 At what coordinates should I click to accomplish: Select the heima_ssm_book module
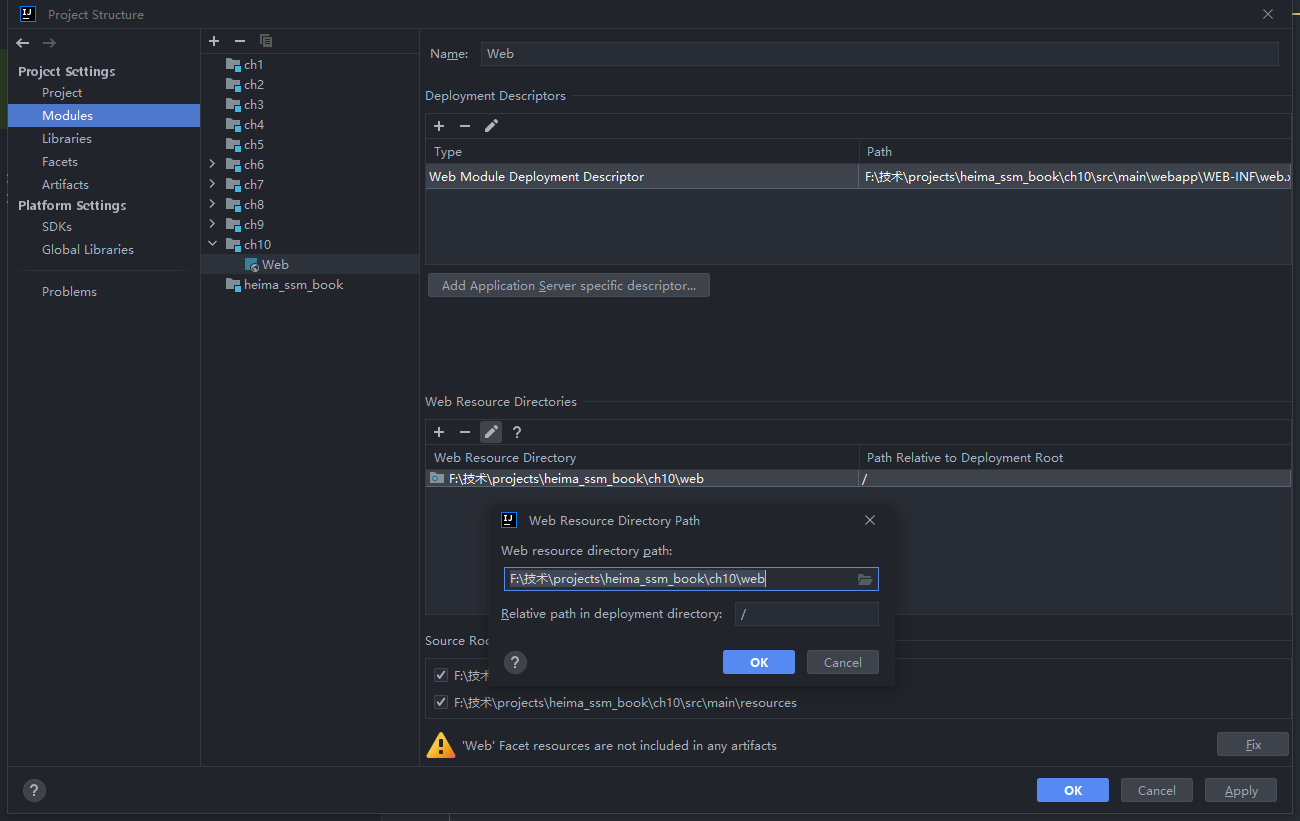293,285
